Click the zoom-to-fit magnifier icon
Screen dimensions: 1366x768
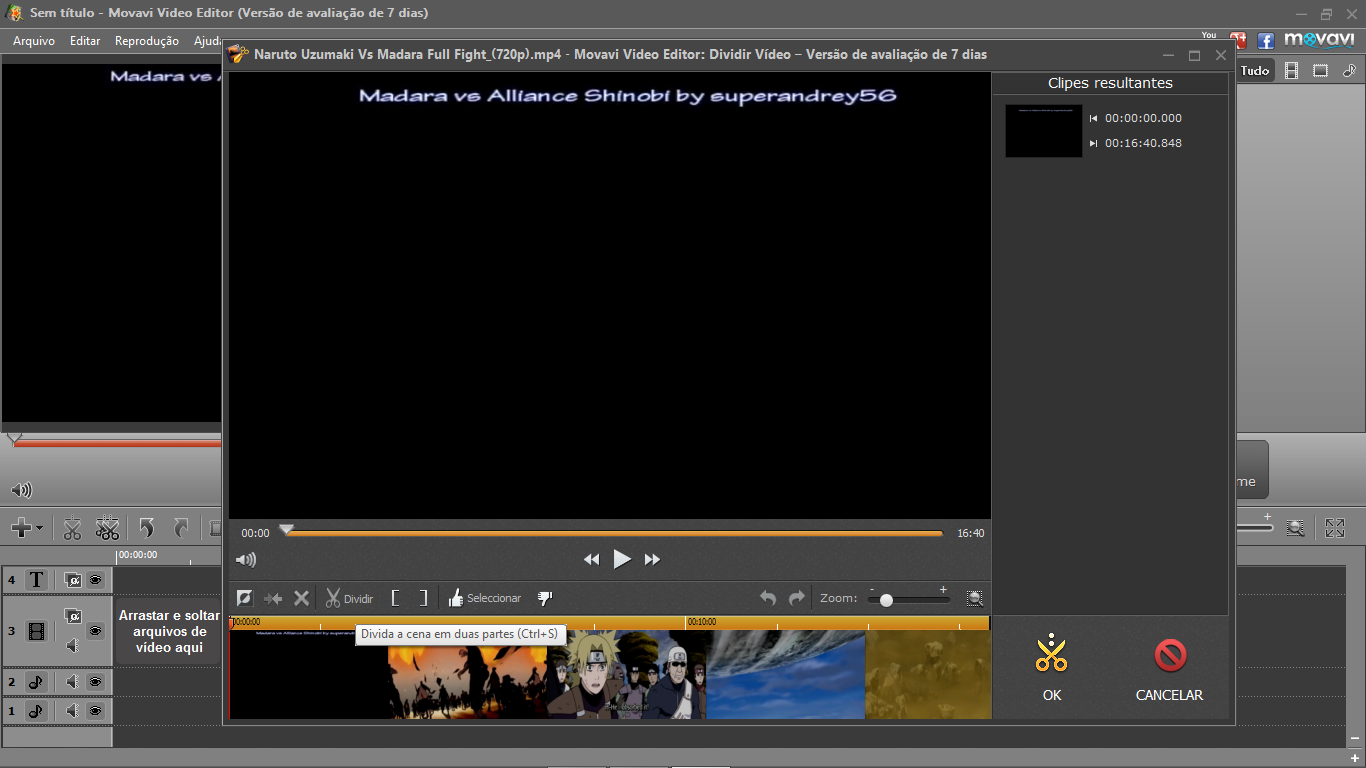tap(974, 597)
